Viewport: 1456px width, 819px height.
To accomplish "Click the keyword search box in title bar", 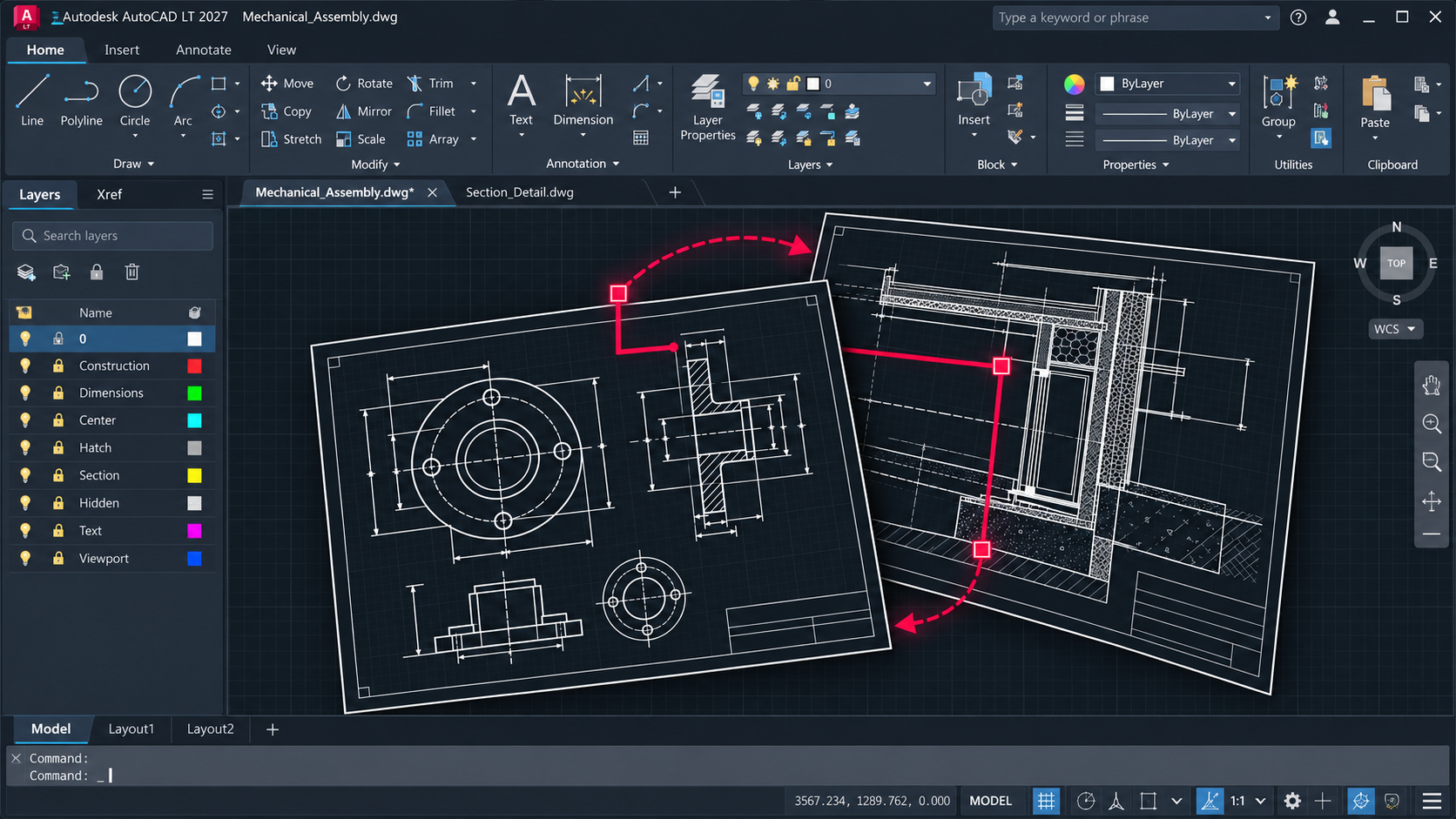I will coord(1136,17).
